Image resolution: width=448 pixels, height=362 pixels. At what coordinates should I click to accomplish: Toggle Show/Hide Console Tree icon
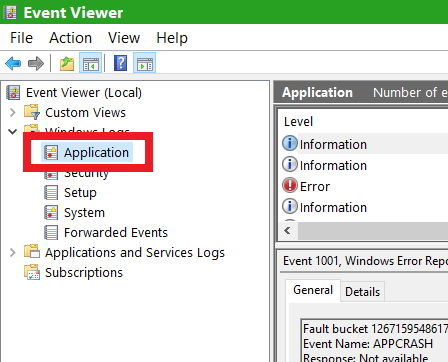(91, 63)
